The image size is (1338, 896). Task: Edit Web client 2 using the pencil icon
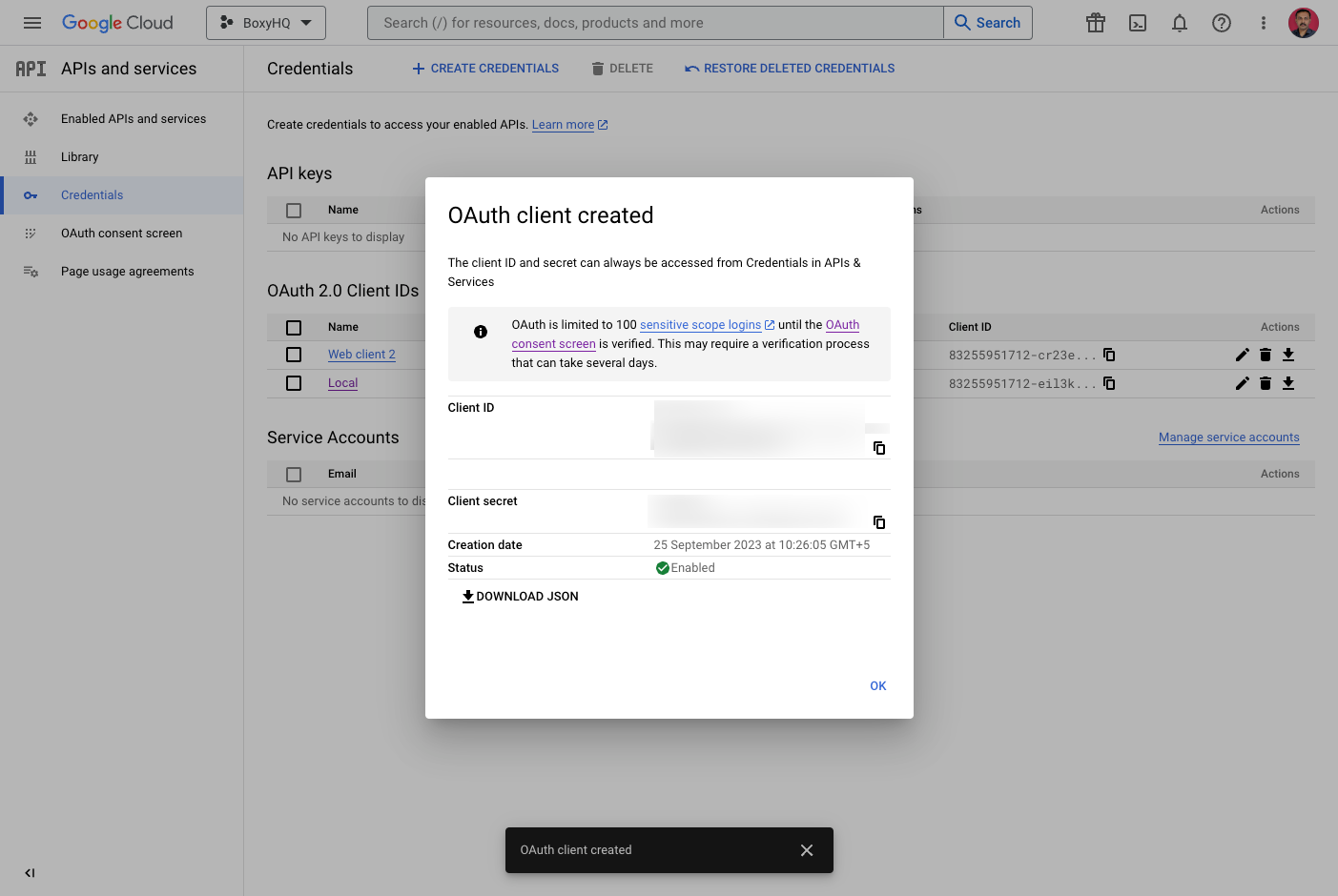(x=1242, y=355)
